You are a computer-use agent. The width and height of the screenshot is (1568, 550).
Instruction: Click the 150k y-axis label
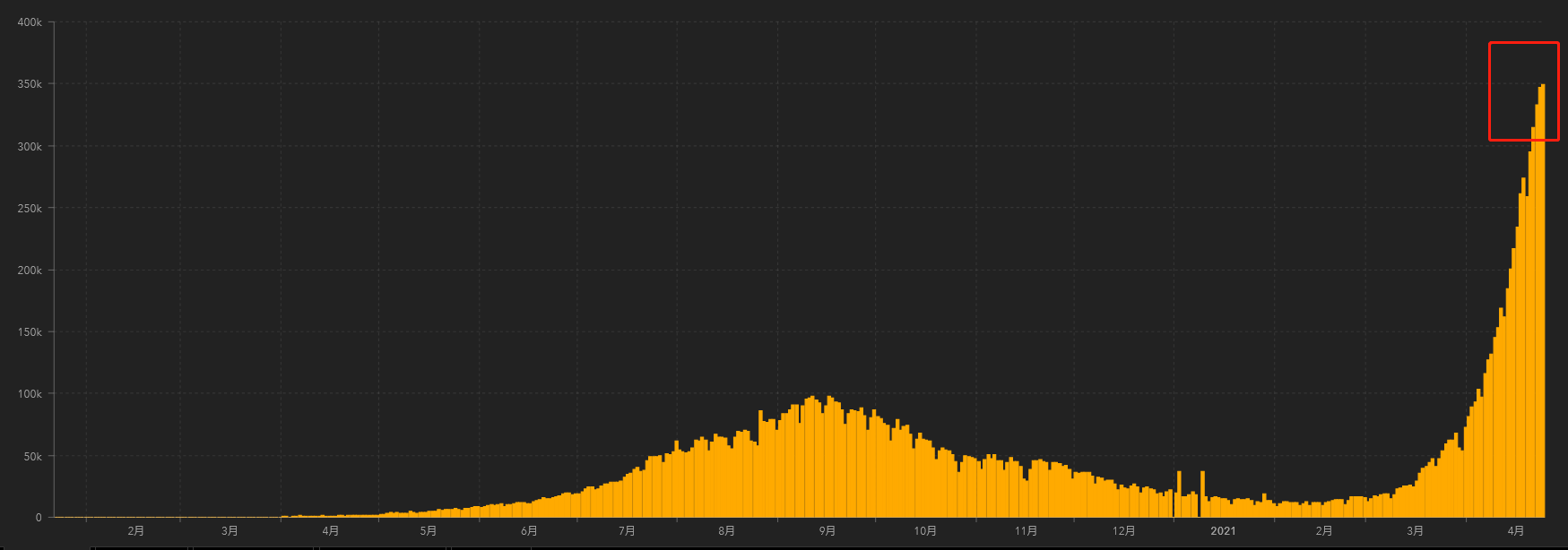point(30,331)
